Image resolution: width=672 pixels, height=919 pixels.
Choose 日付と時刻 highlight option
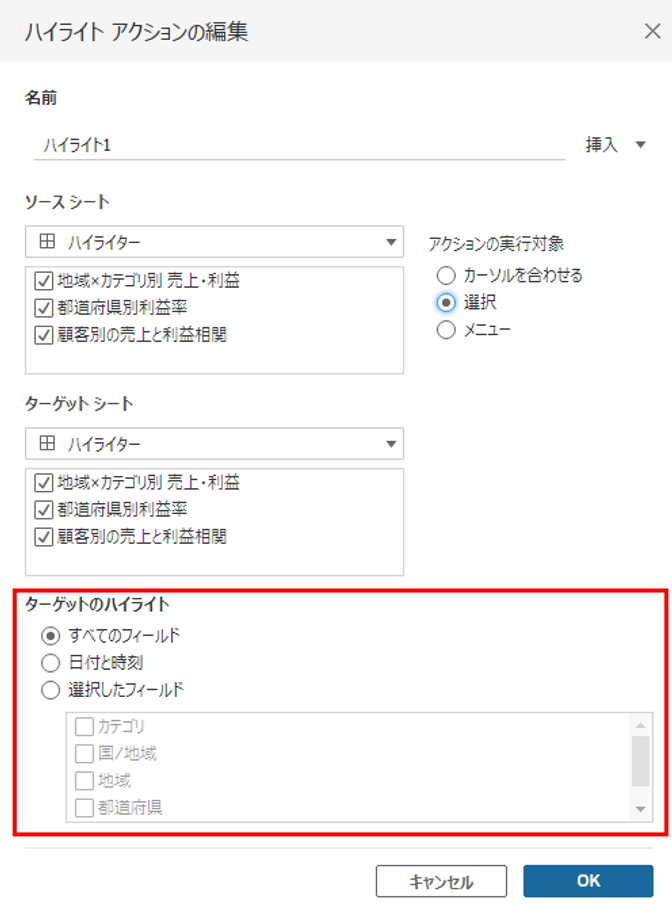(50, 663)
